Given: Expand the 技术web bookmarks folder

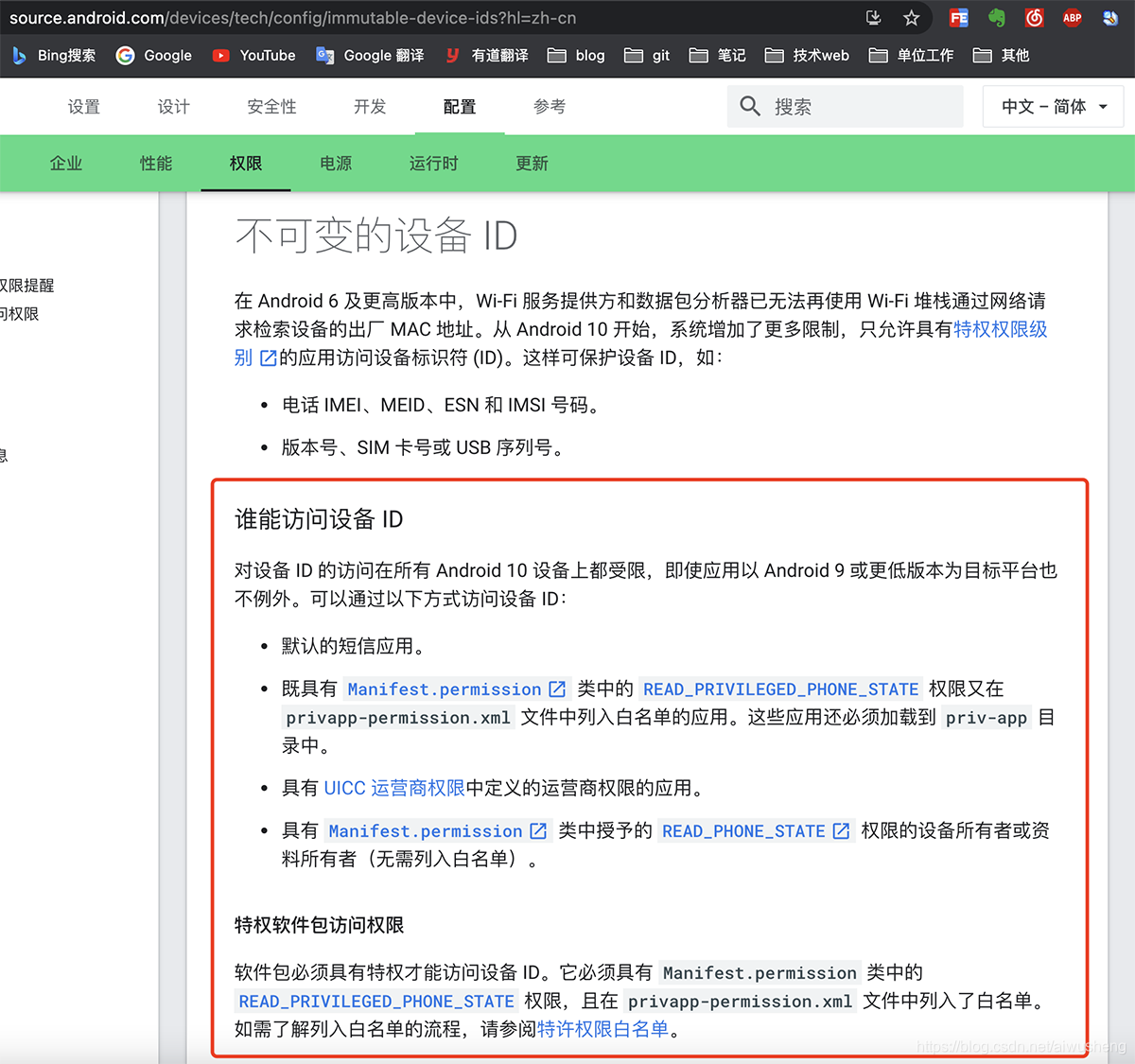Looking at the screenshot, I should tap(807, 55).
